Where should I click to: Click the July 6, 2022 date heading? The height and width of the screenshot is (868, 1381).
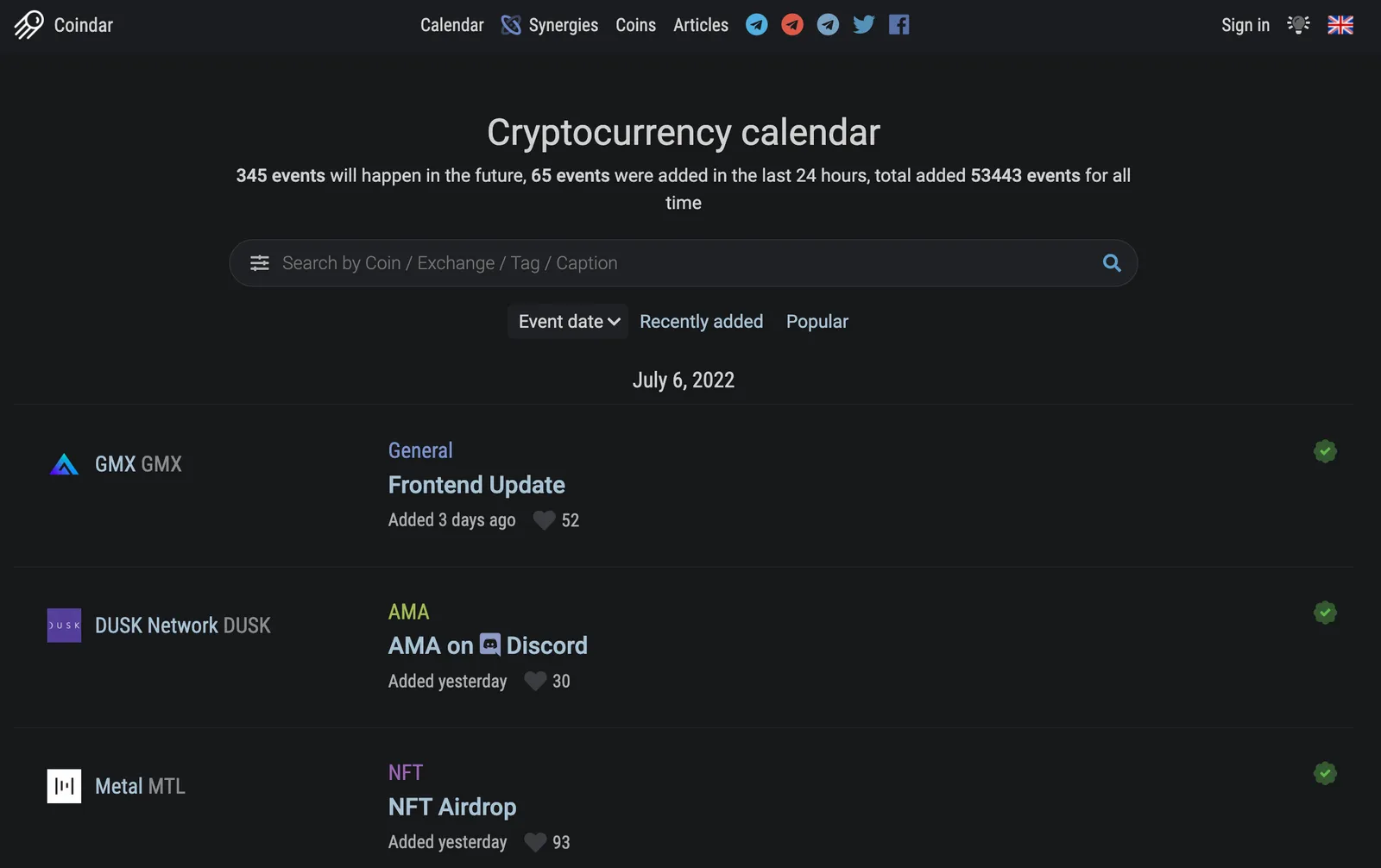coord(683,381)
